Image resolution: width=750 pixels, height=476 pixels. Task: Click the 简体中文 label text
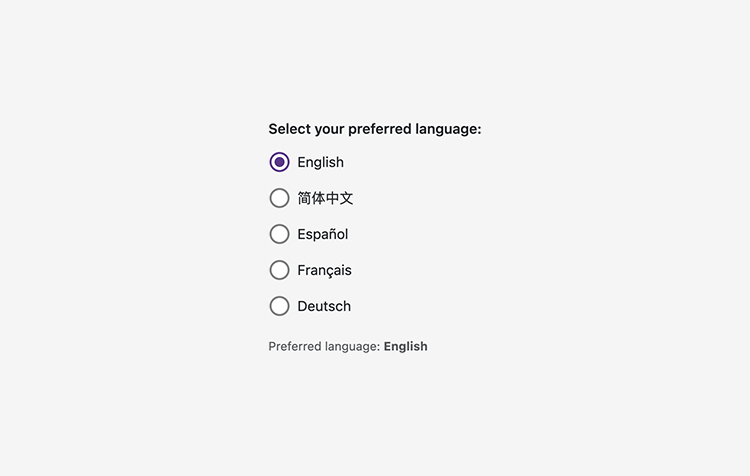click(325, 198)
